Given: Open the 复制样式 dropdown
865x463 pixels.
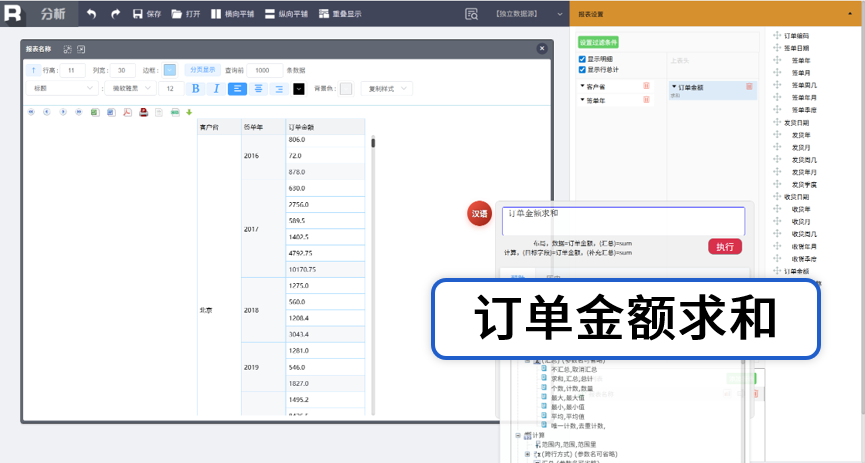Looking at the screenshot, I should pyautogui.click(x=385, y=89).
